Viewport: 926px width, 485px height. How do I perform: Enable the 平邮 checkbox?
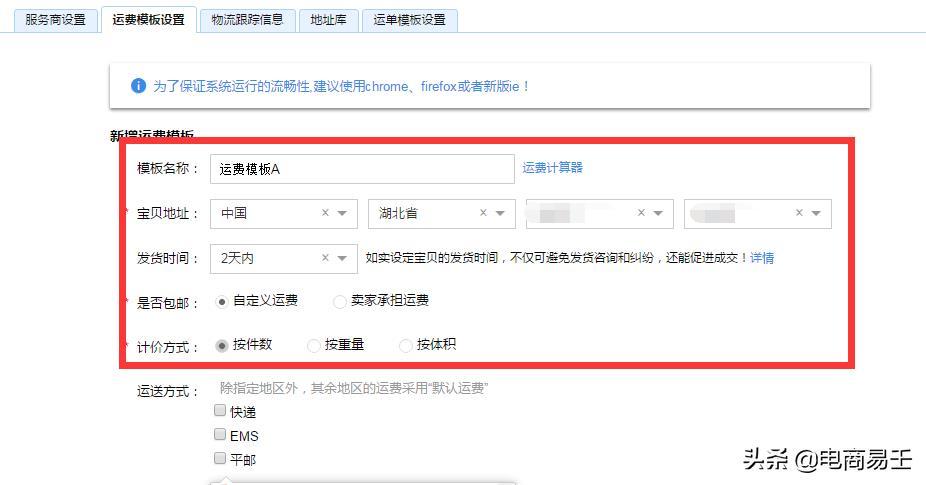(220, 458)
